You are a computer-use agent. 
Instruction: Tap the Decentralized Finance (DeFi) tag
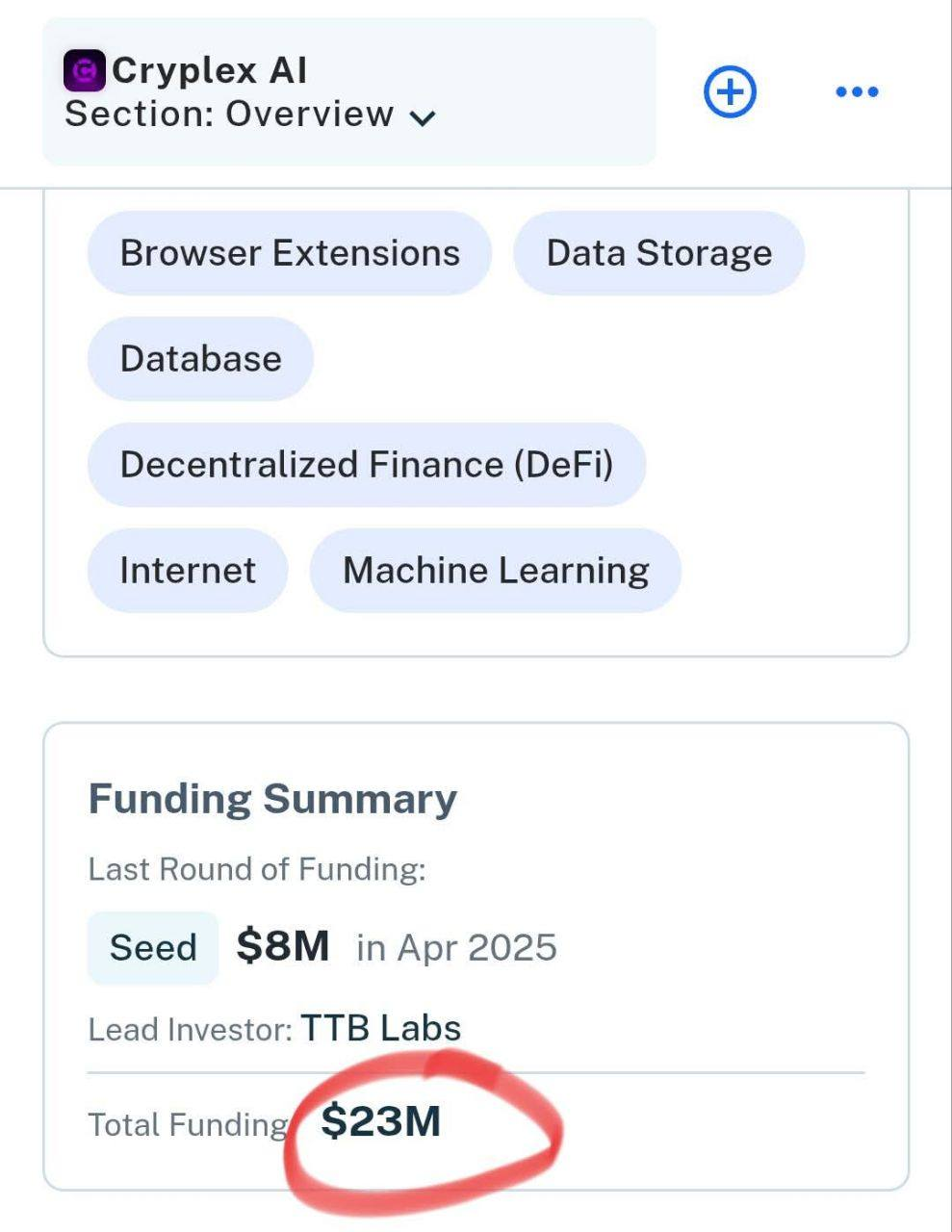tap(366, 465)
